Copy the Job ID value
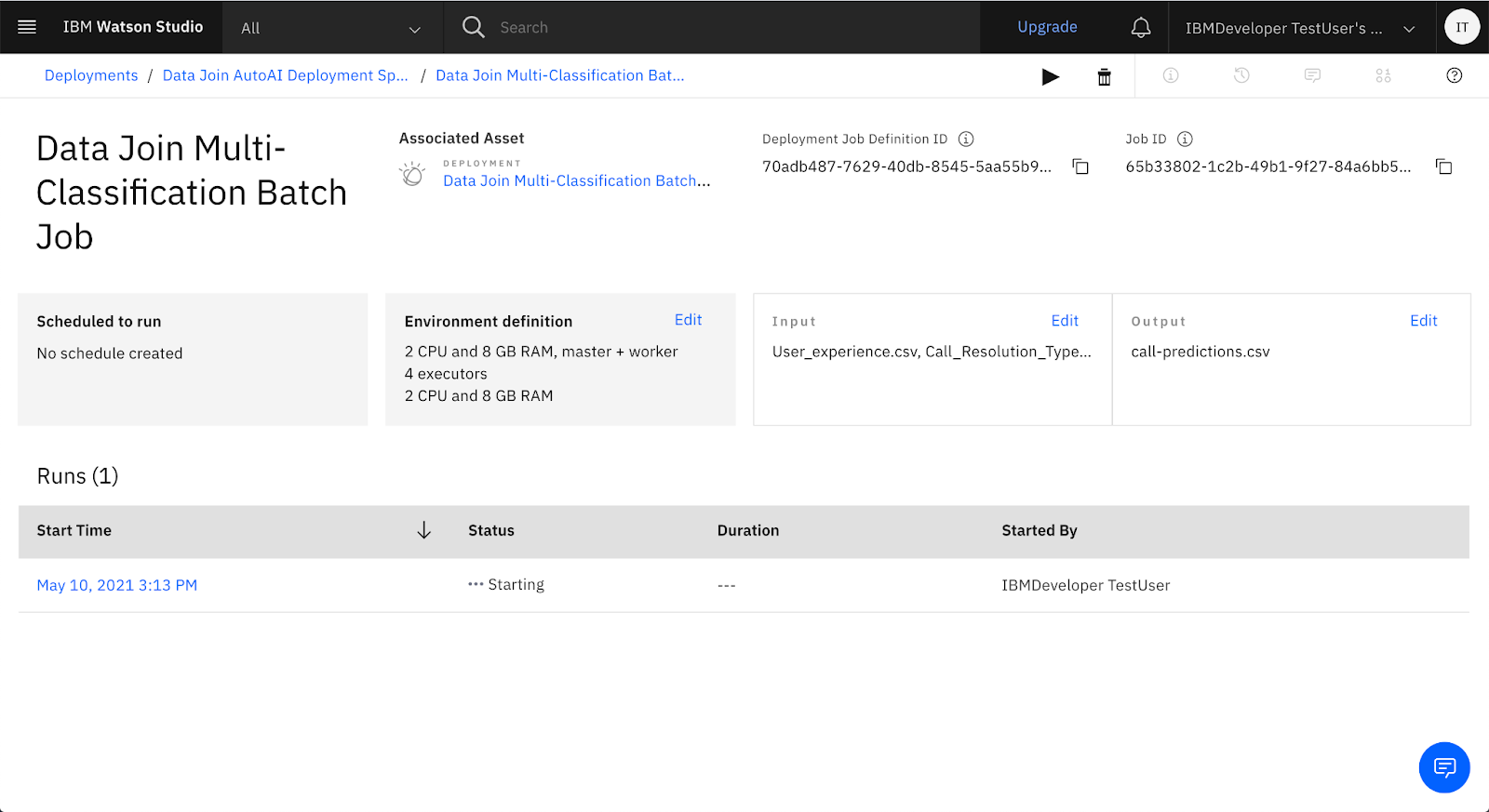This screenshot has width=1489, height=812. point(1443,167)
